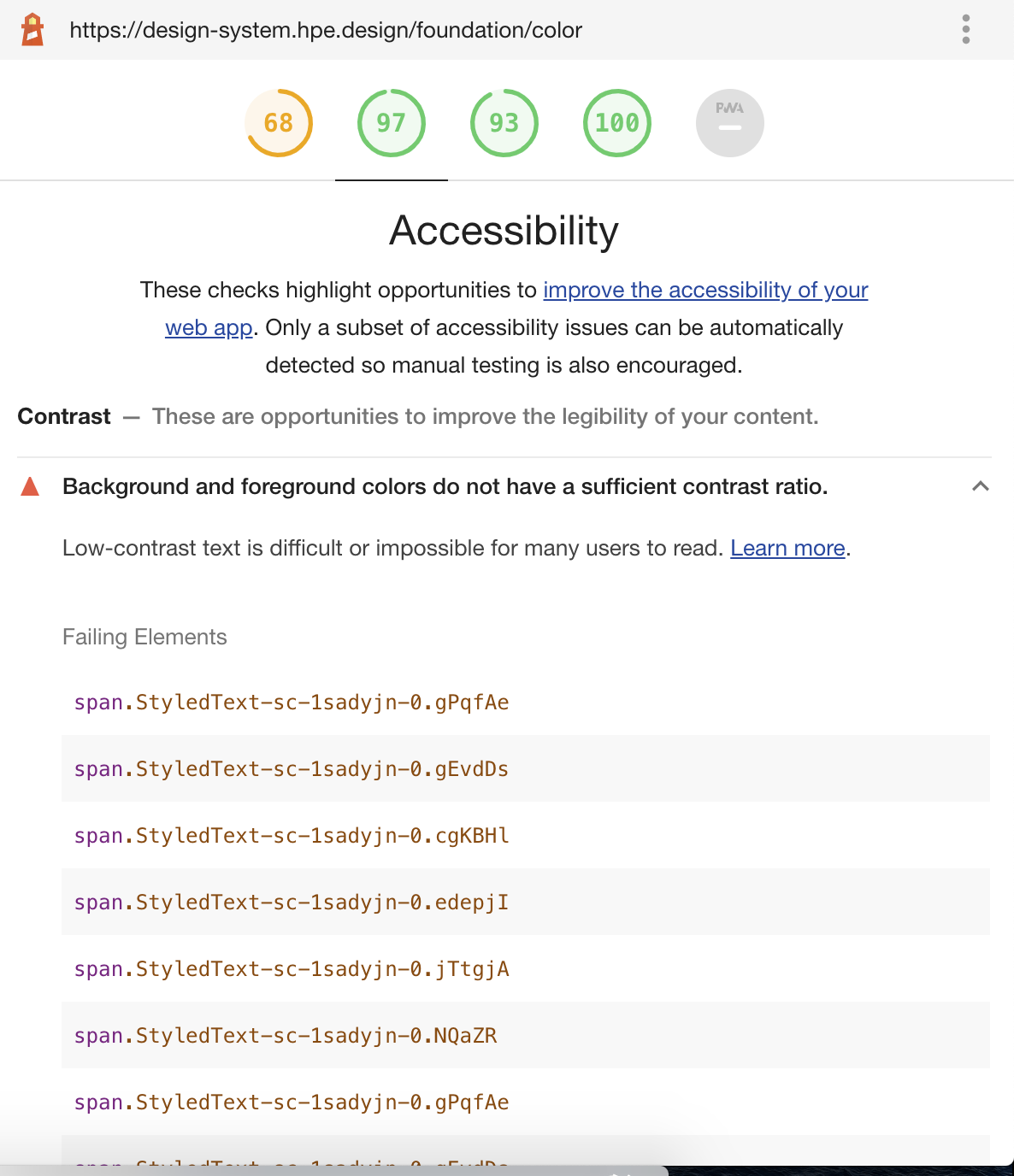
Task: Select the failing element ending in jTtgjA
Action: [291, 968]
